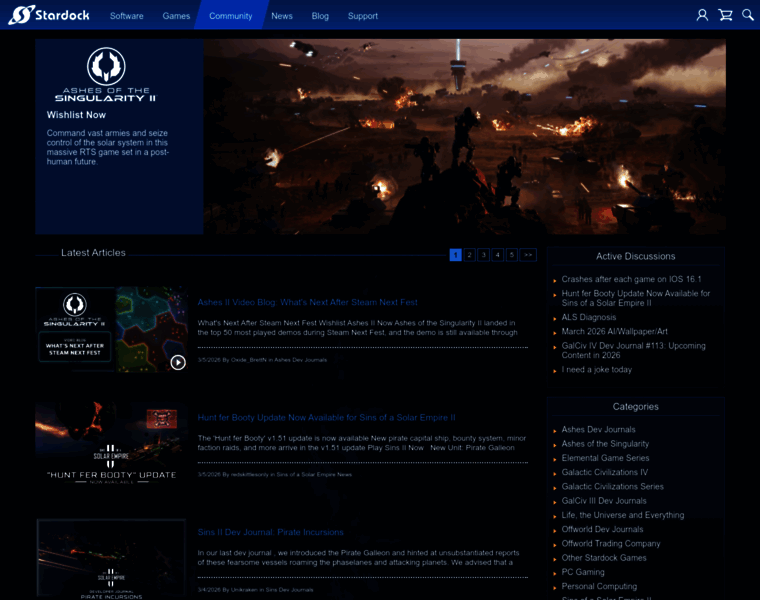Screen dimensions: 760x600
Task: Open the GalCiv III Dev Journals category
Action: tap(603, 501)
